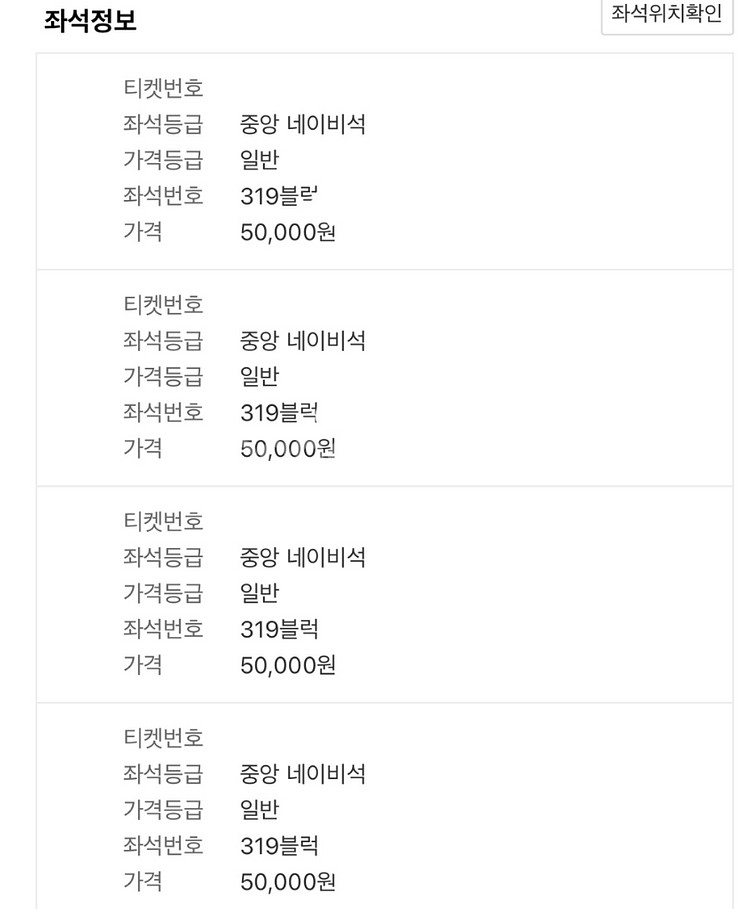The width and height of the screenshot is (750, 909).
Task: Click the 좌석정보 heading
Action: coord(91,22)
